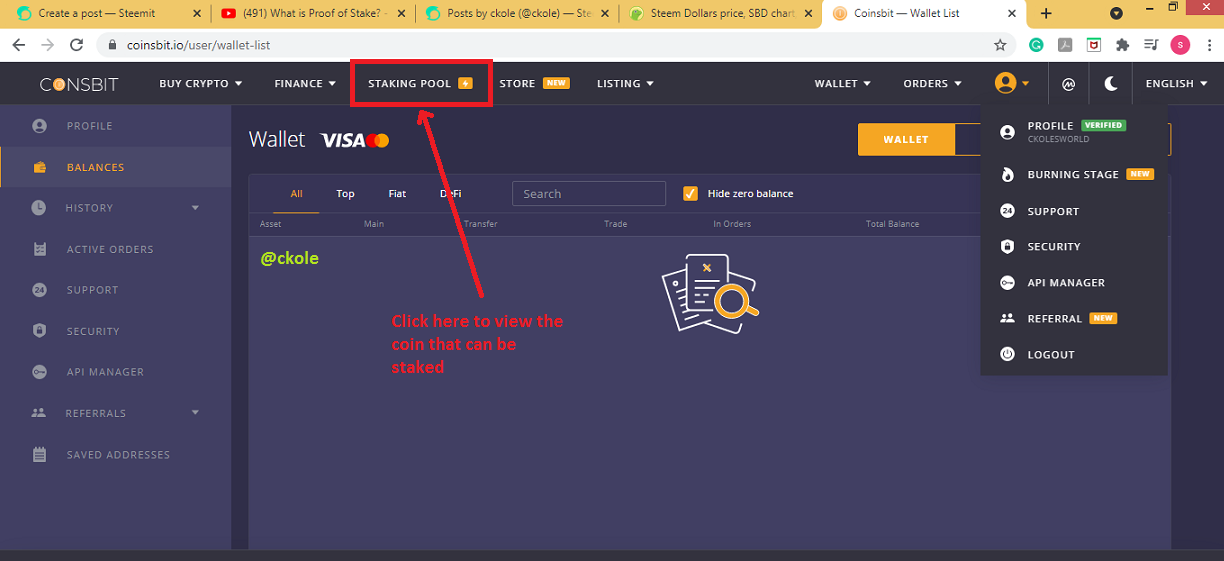
Task: Click the Security shield icon in dropdown
Action: (x=1007, y=246)
